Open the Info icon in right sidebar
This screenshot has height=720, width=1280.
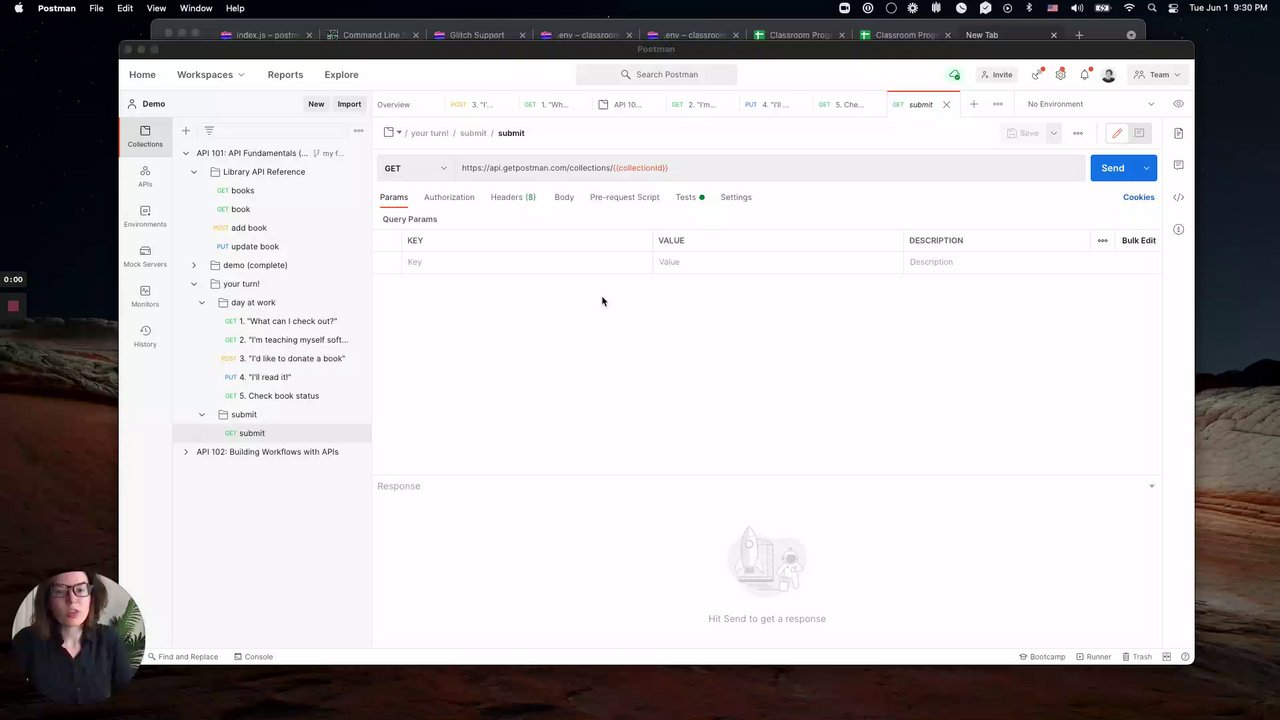point(1178,229)
